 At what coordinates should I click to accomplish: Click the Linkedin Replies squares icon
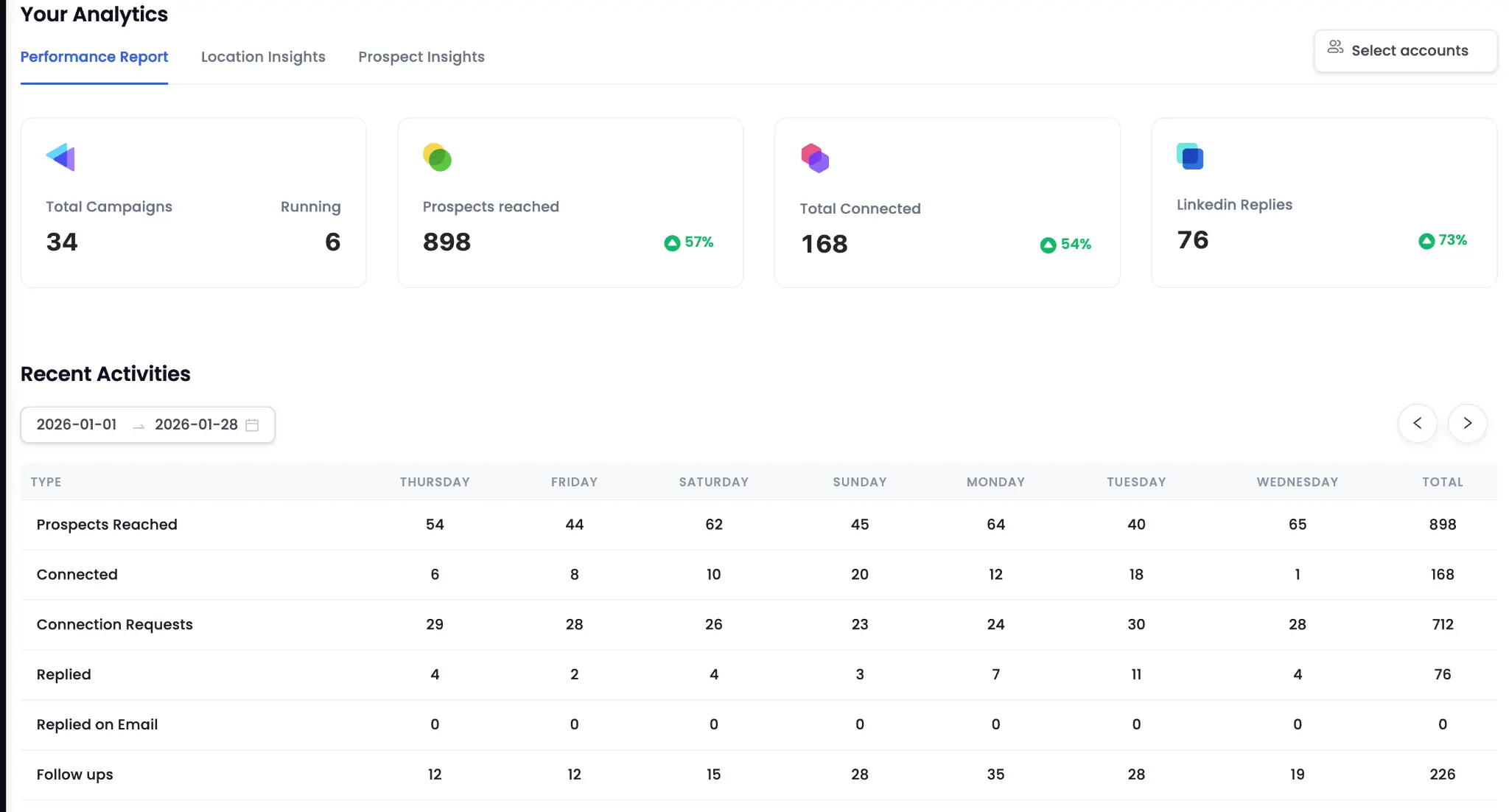pyautogui.click(x=1190, y=156)
